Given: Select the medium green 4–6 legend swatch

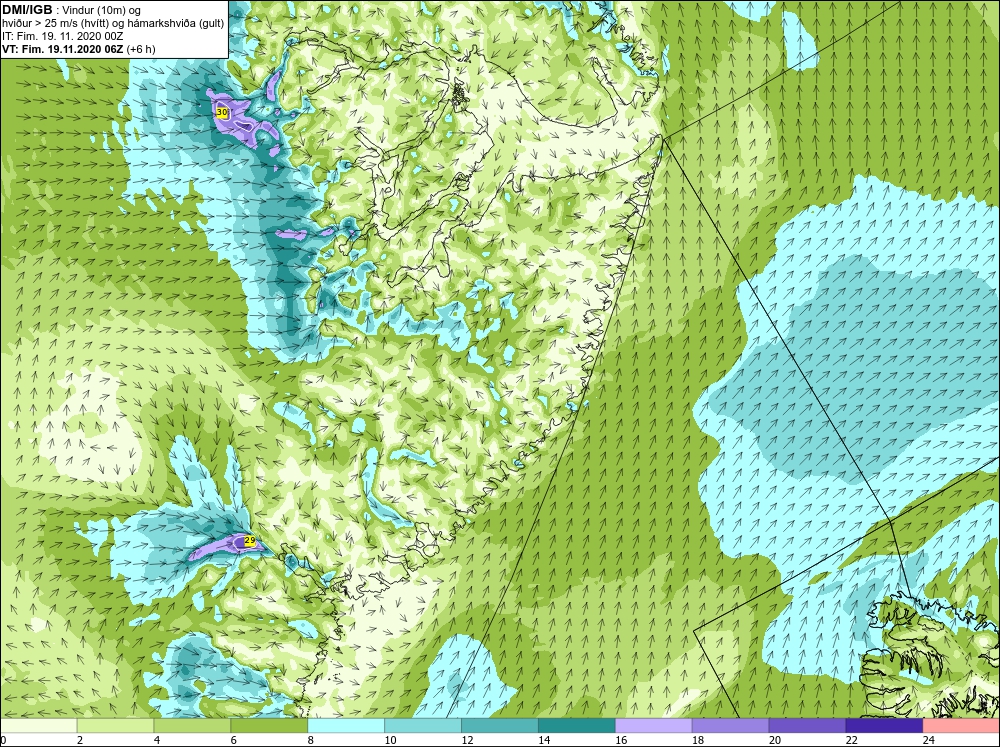Looking at the screenshot, I should click(x=192, y=726).
